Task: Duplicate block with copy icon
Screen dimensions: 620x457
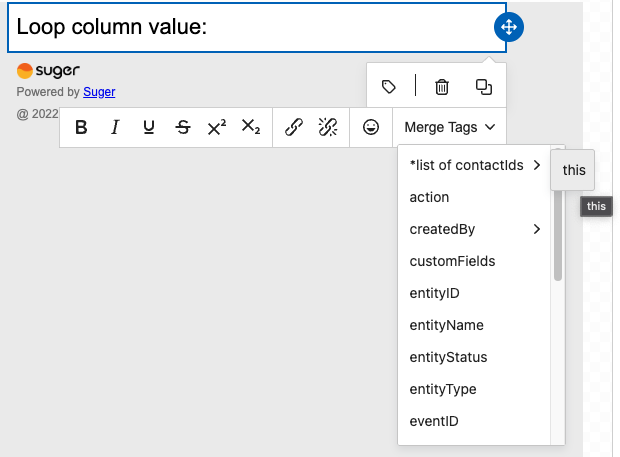Action: click(x=484, y=87)
